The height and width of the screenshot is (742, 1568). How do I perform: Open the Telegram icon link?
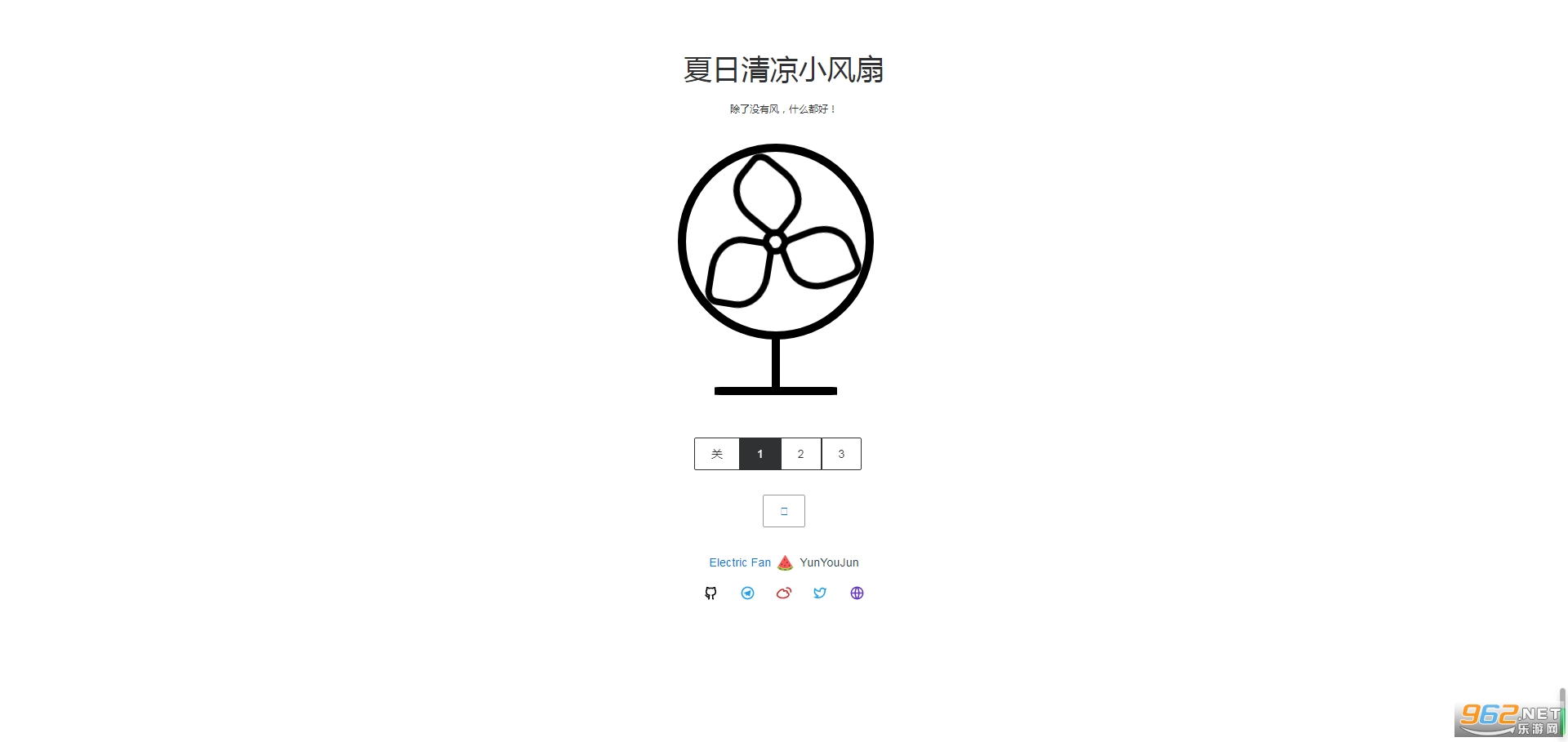point(747,593)
